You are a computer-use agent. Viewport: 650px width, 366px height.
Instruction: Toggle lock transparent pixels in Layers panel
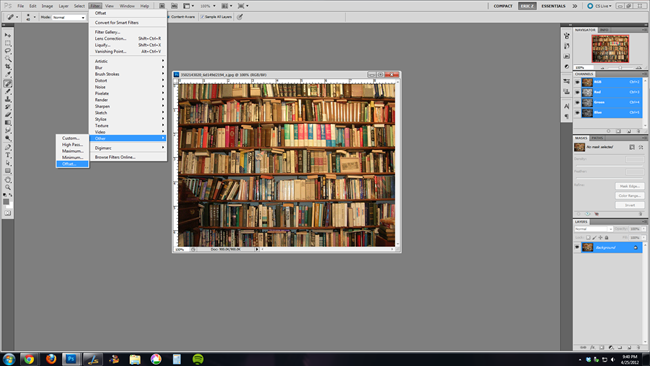click(588, 238)
